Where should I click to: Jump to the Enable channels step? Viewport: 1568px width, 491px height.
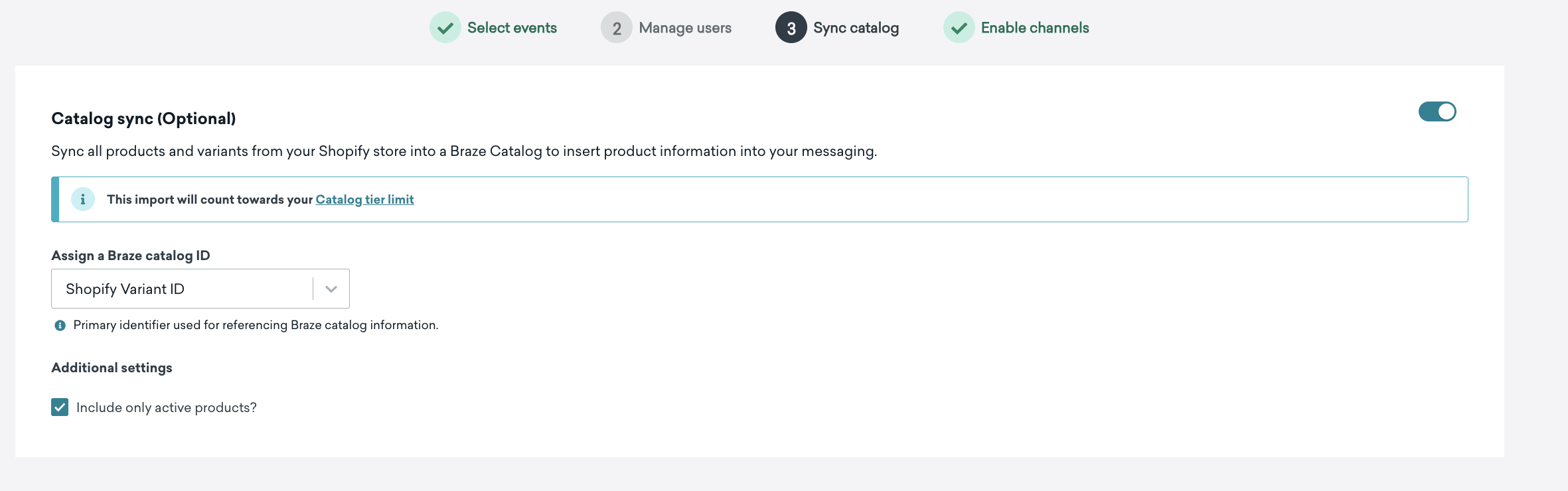pos(1035,28)
